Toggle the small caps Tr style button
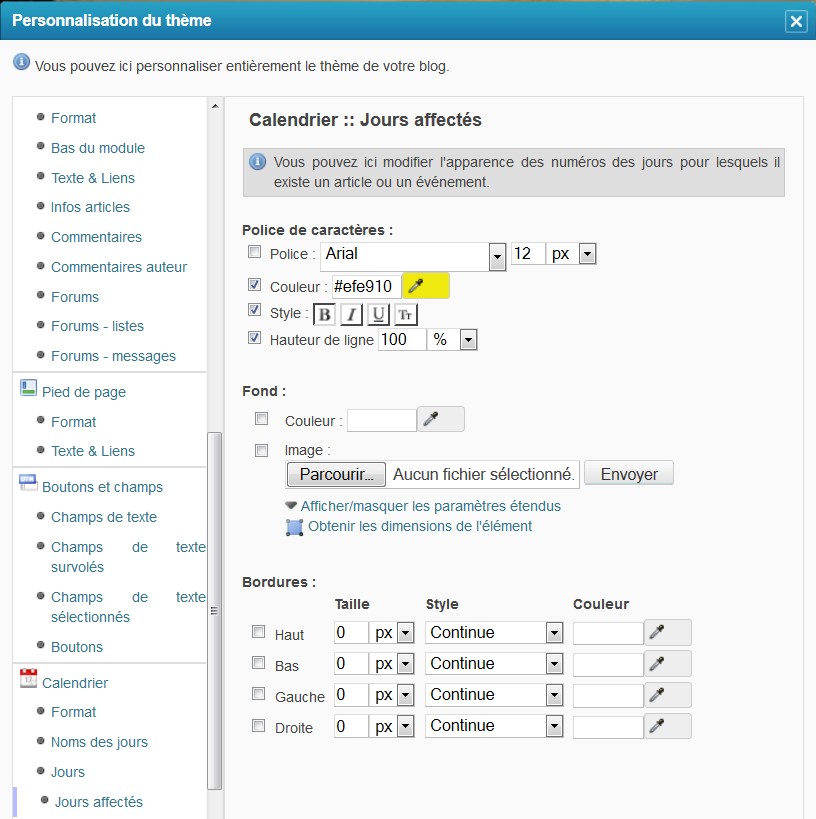Viewport: 816px width, 819px height. tap(405, 315)
